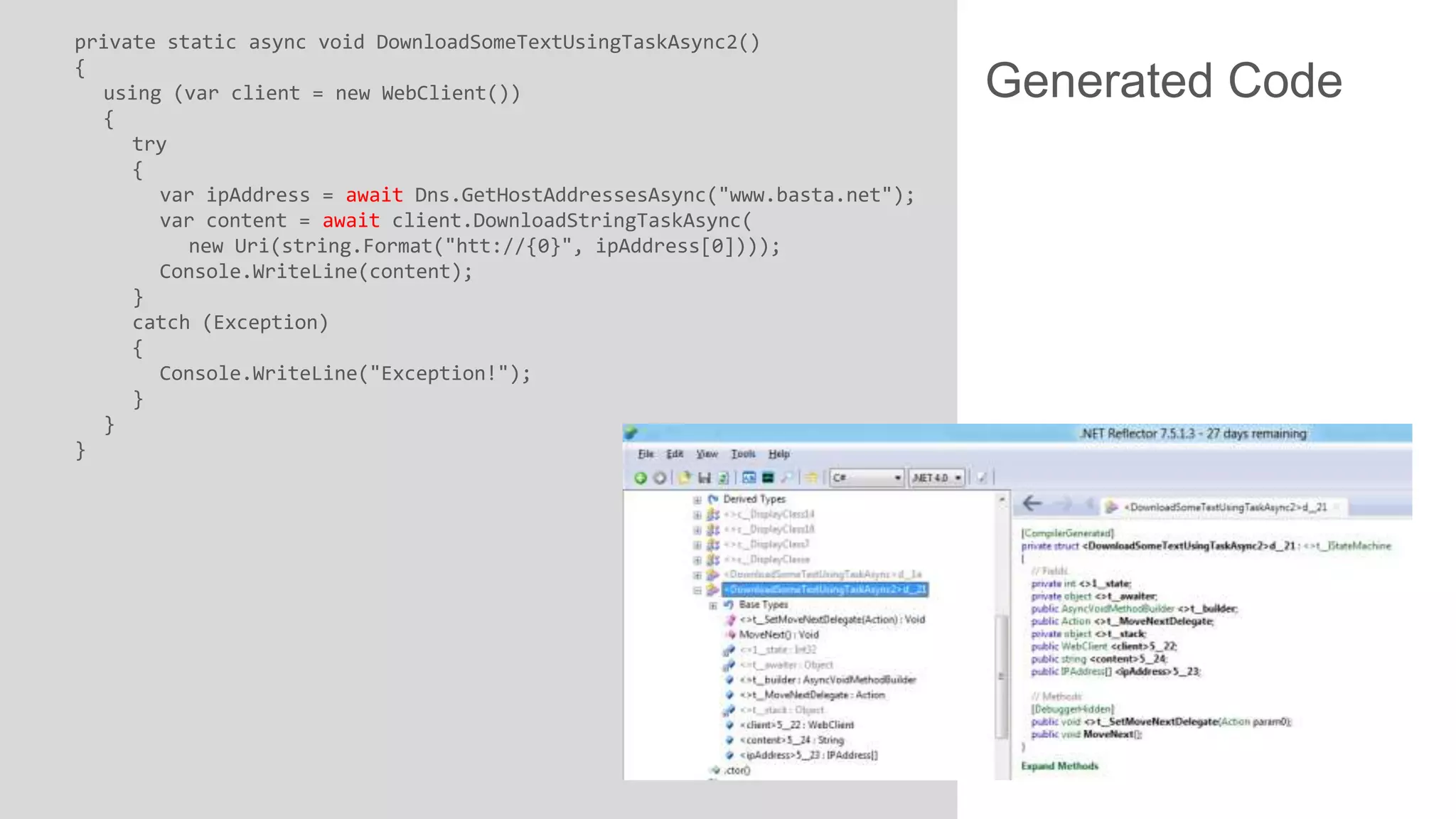Collapse the selected DownloadSomeTextUsingTaskAsync2 d__21 node
The height and width of the screenshot is (819, 1456).
[697, 590]
